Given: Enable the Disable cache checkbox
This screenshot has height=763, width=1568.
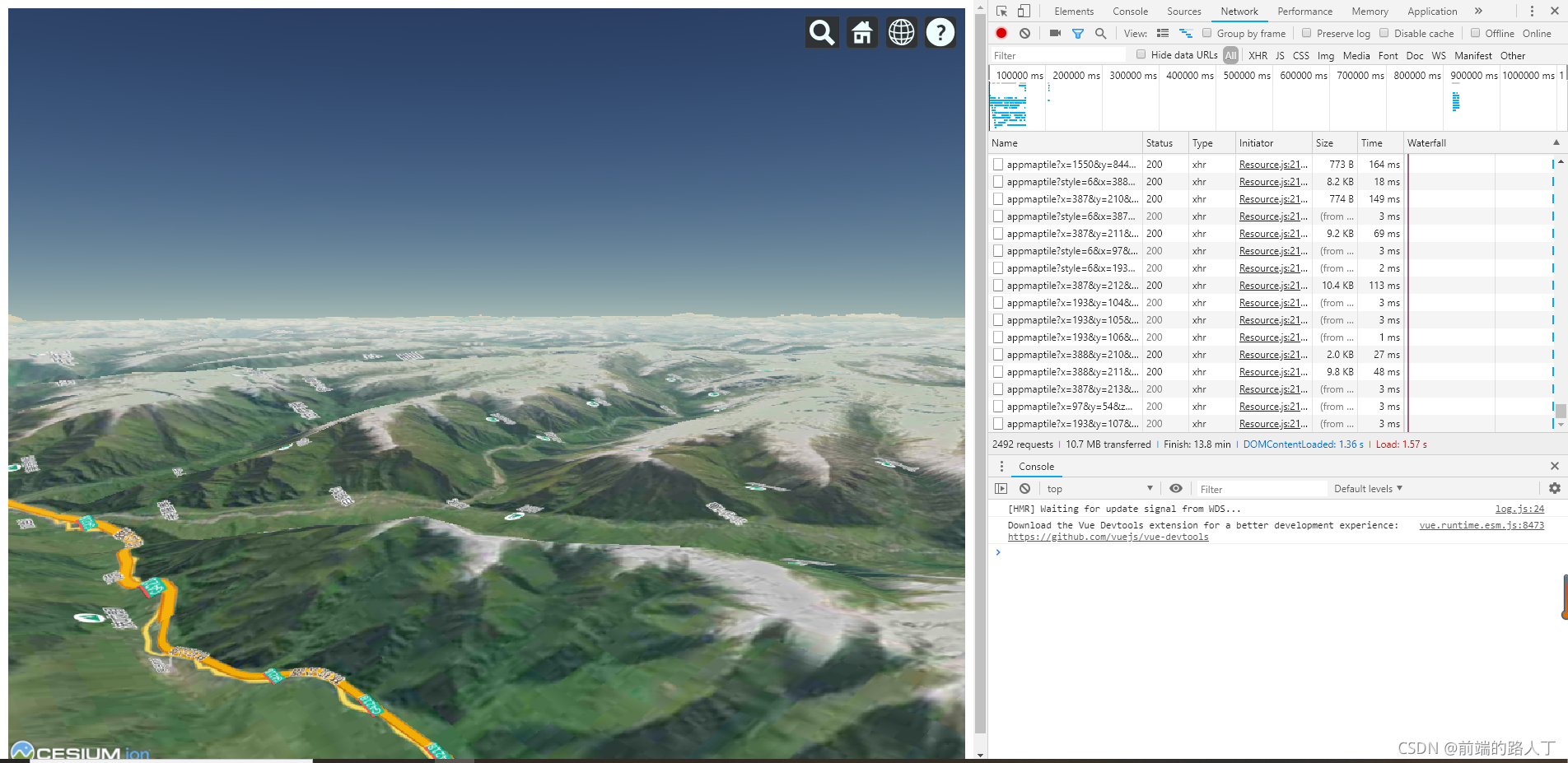Looking at the screenshot, I should pos(1384,32).
